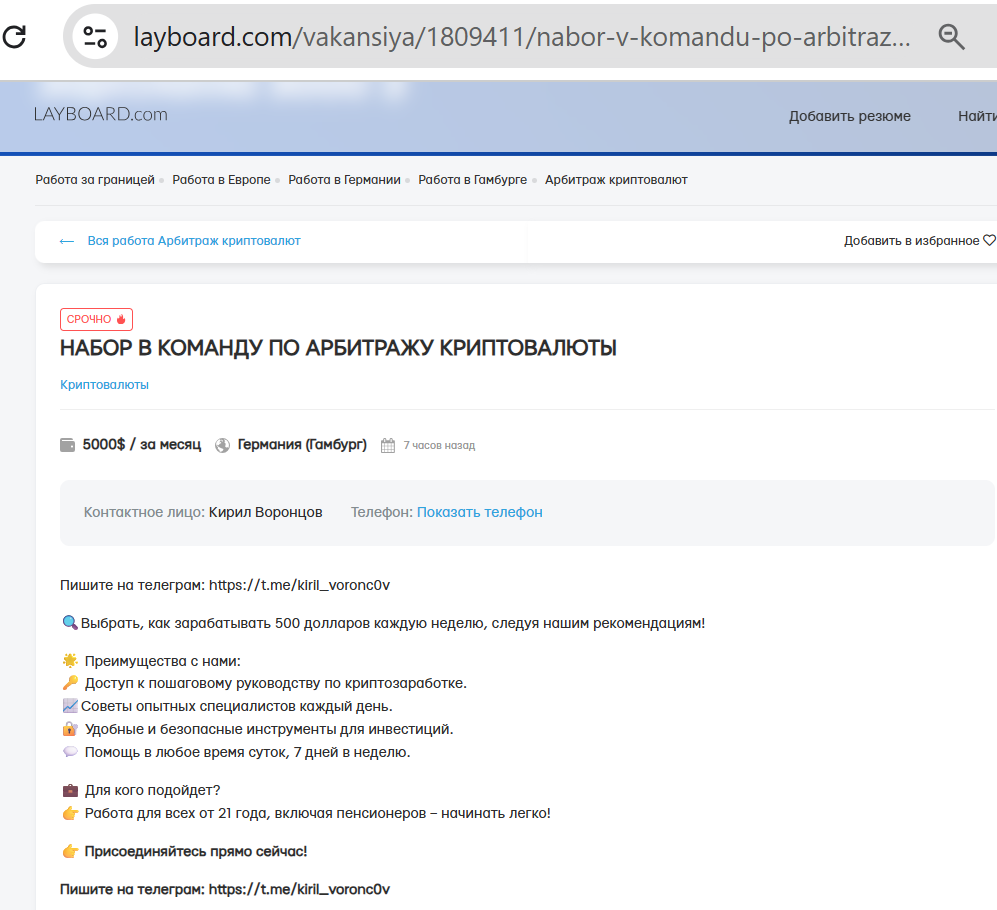Click the heart icon to favorite
Screen dimensions: 997x910
pos(989,241)
